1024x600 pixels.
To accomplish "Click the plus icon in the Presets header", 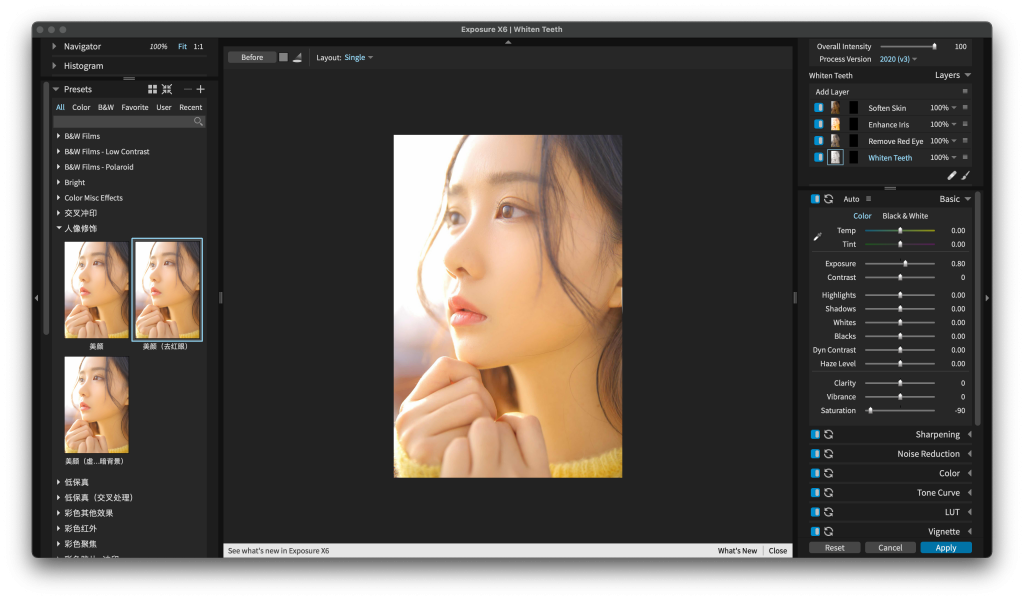I will [x=200, y=89].
